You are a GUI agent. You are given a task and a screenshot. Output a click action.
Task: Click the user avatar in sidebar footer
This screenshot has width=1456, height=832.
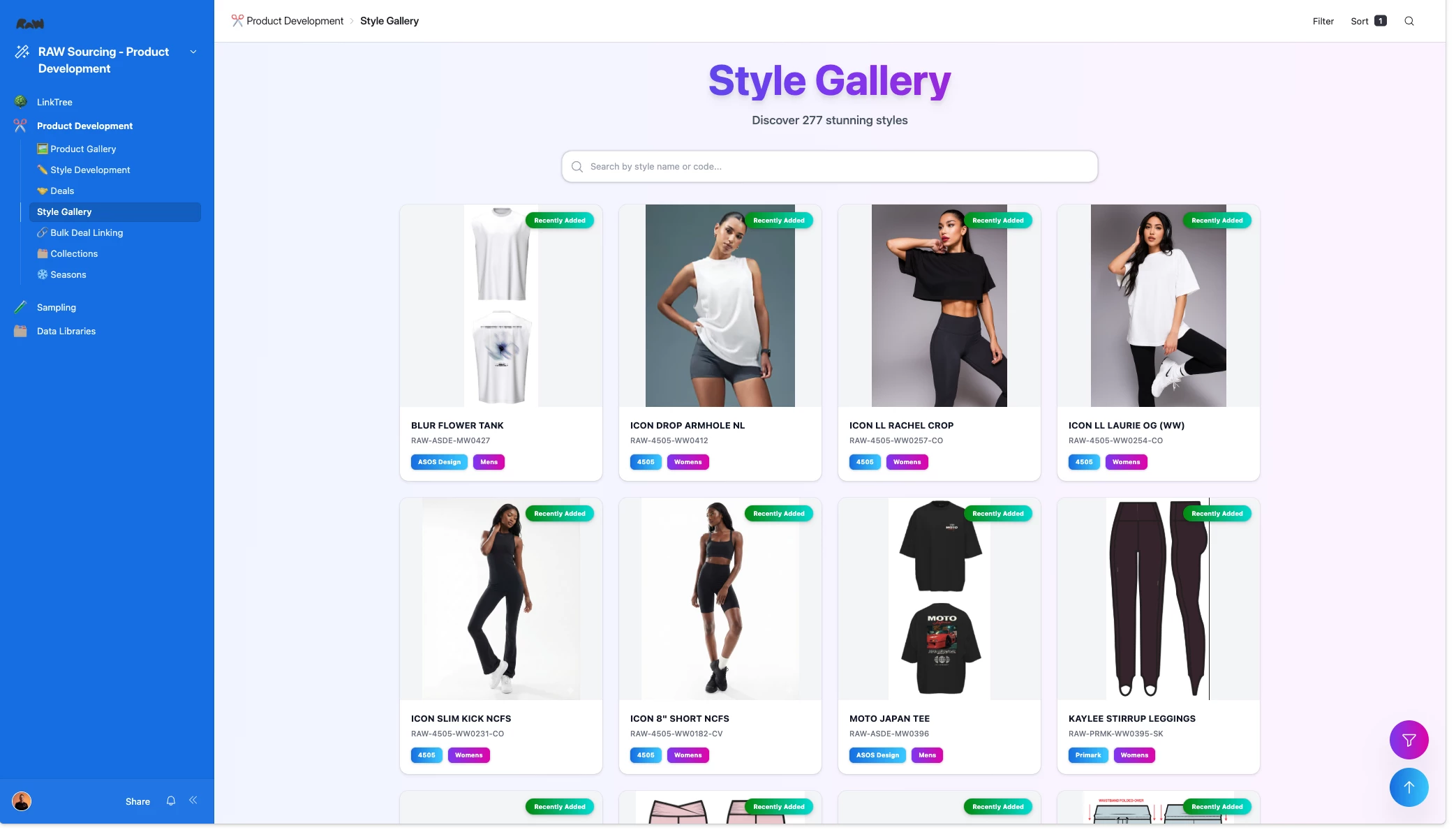point(22,801)
